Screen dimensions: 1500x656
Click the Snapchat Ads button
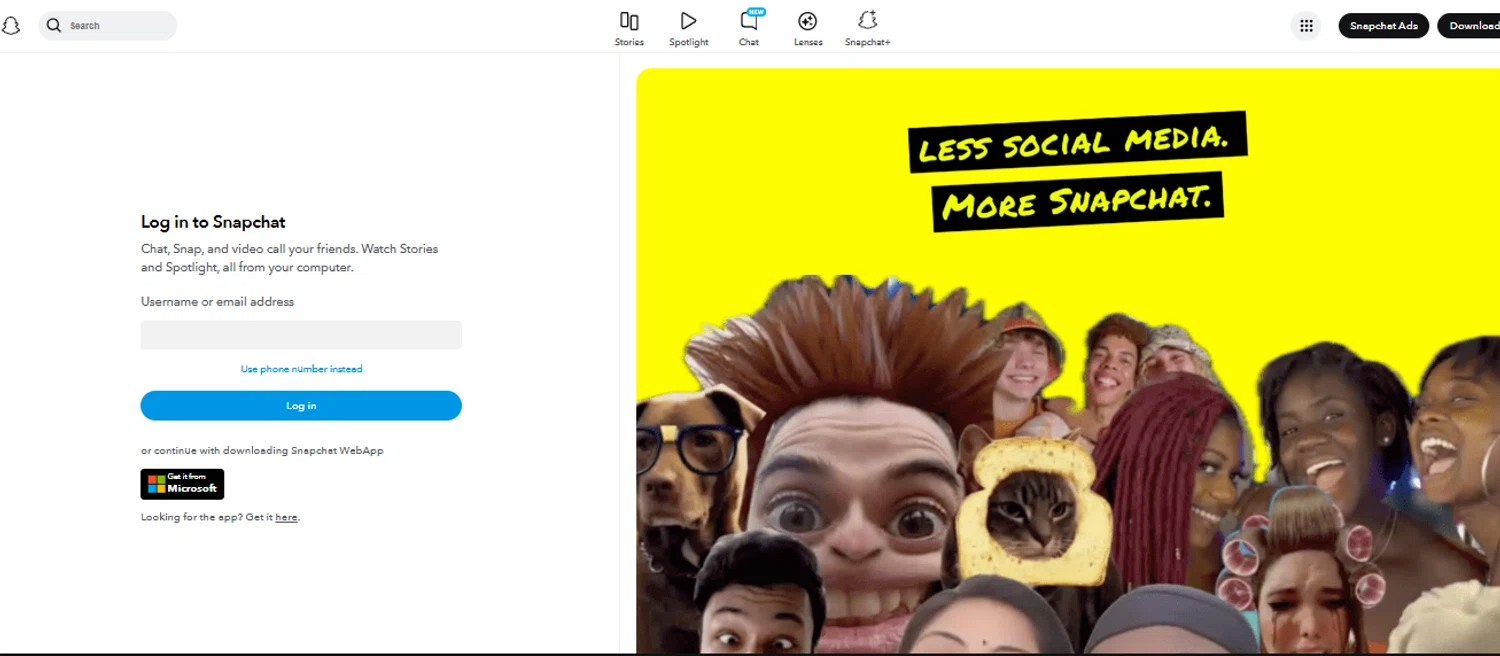1384,26
